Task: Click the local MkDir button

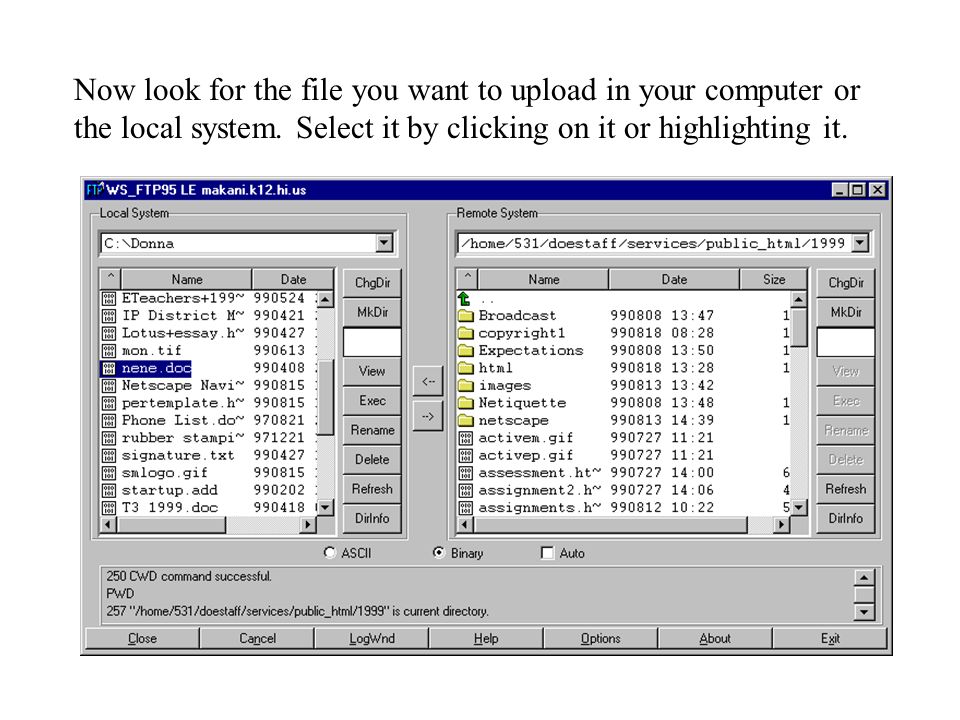Action: [x=372, y=312]
